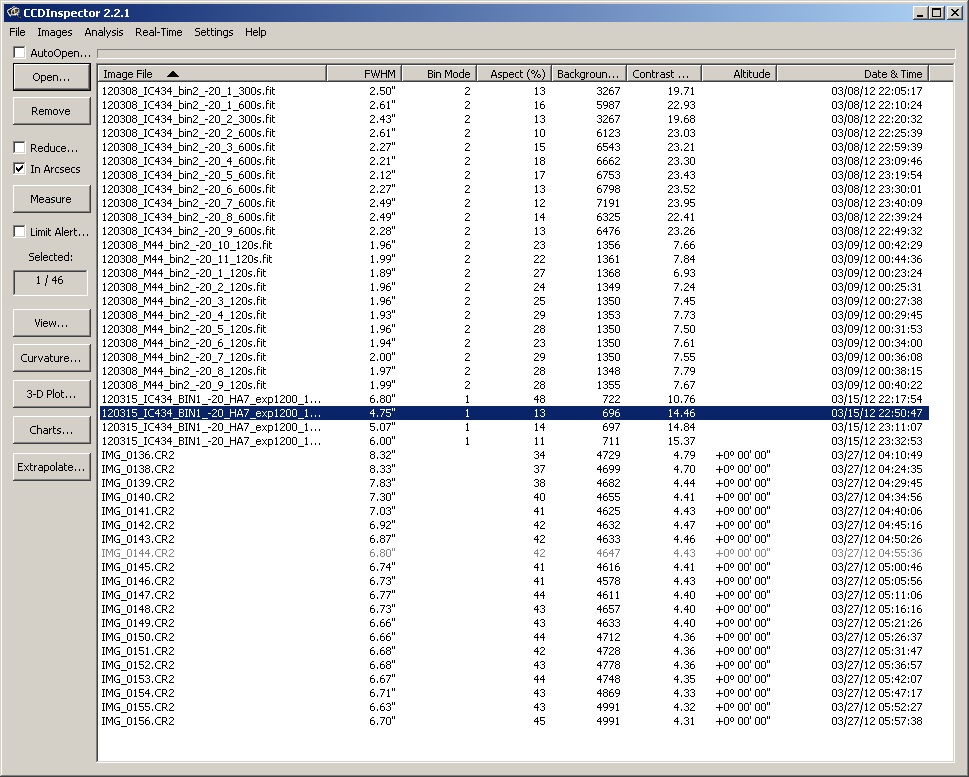Viewport: 969px width, 777px height.
Task: Select the highlighted row dated 03/15/12 22:50:47
Action: [514, 413]
